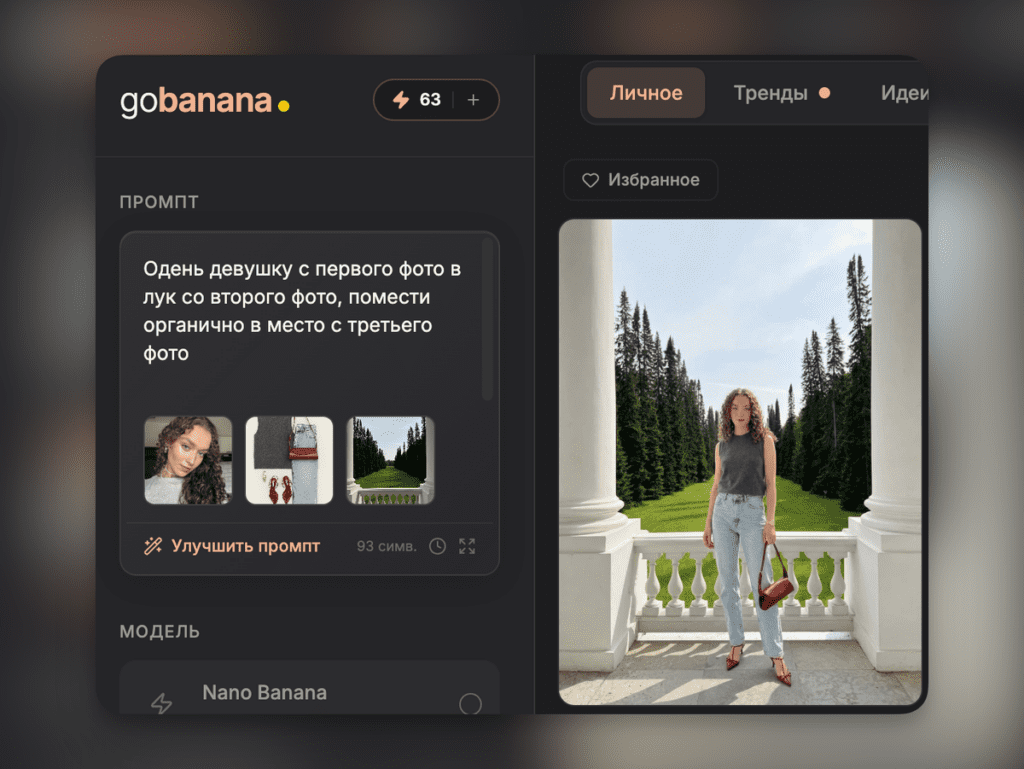Click the yellow dot in the gobanana logo
The image size is (1024, 769).
pyautogui.click(x=283, y=104)
